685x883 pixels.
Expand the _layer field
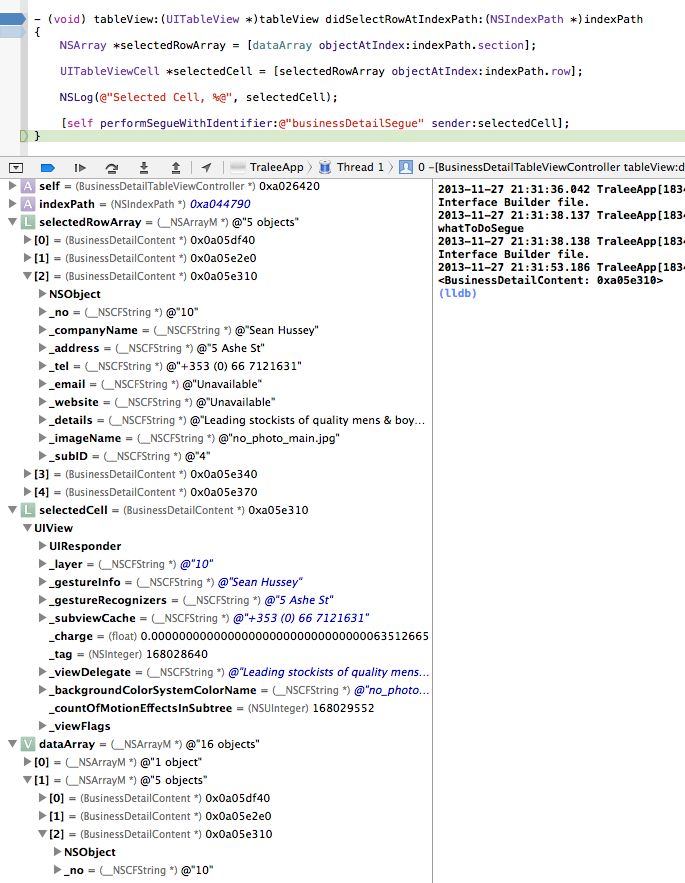(x=42, y=564)
